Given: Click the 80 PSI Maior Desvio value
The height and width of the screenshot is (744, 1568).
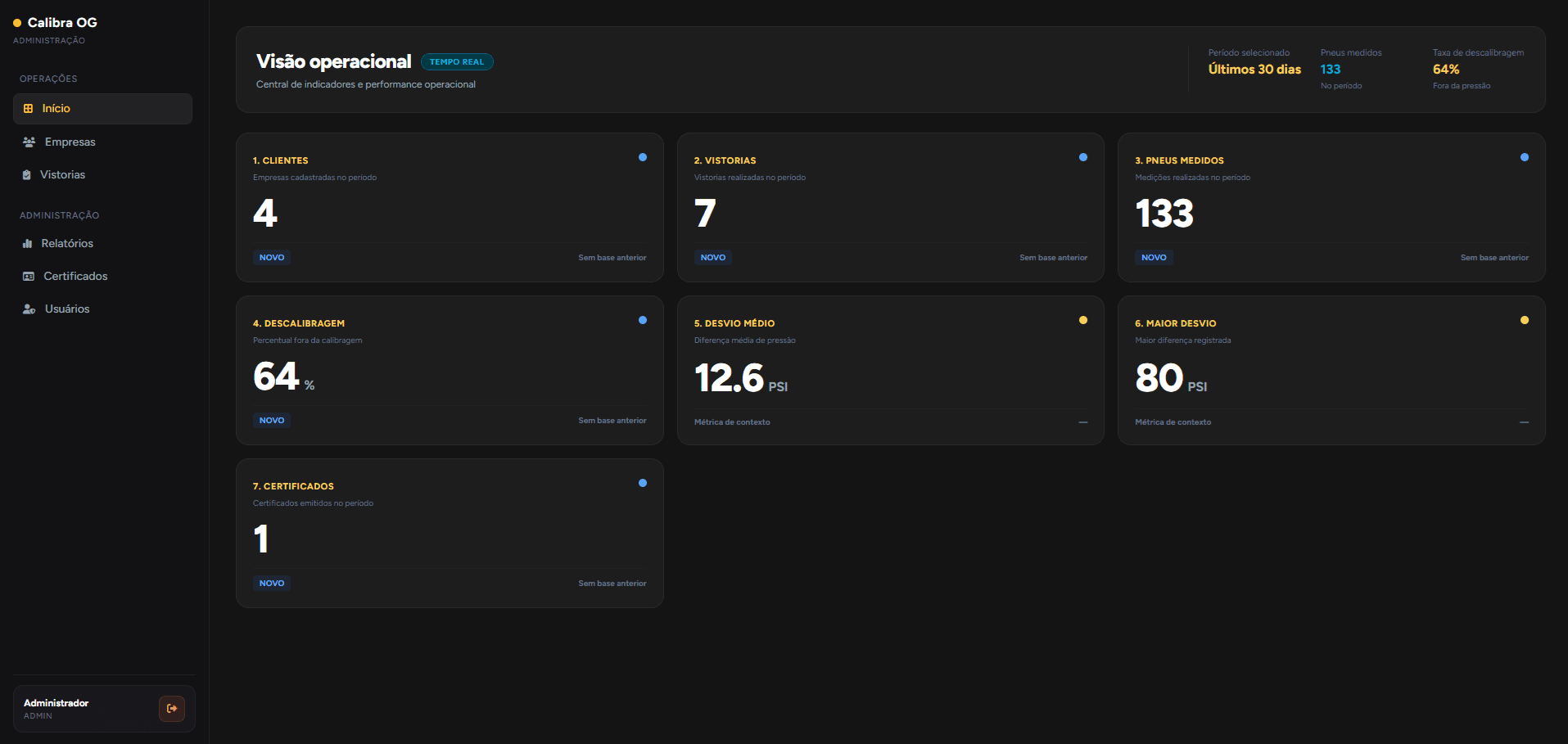Looking at the screenshot, I should click(1171, 379).
